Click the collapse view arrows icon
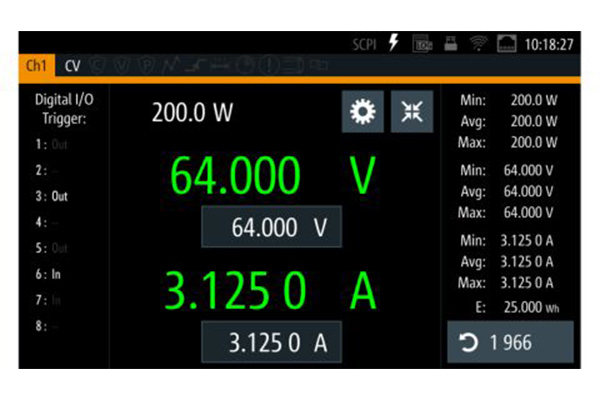Viewport: 600px width, 400px height. (411, 112)
